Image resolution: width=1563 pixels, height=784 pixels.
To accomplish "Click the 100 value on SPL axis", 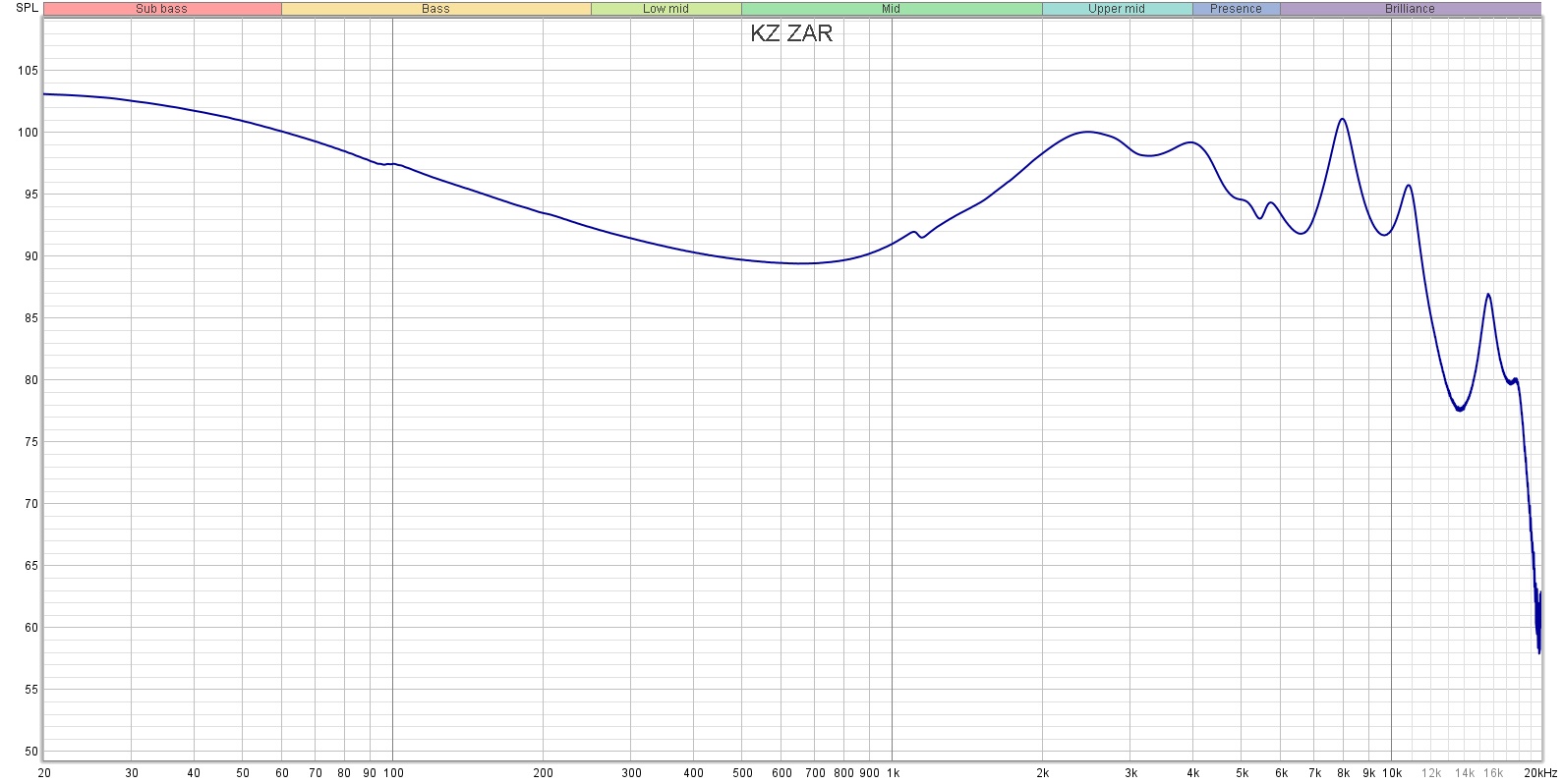I will tap(27, 133).
